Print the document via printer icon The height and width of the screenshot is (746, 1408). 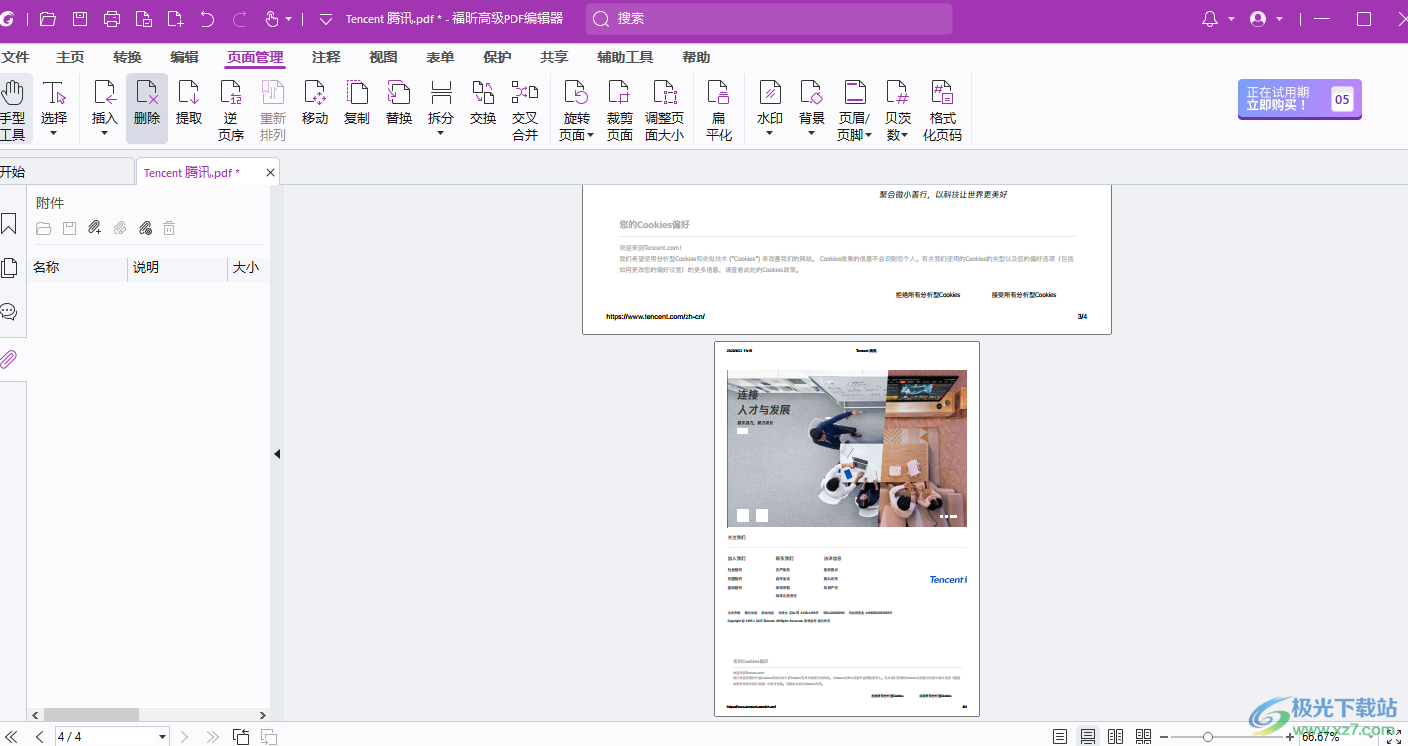point(112,19)
